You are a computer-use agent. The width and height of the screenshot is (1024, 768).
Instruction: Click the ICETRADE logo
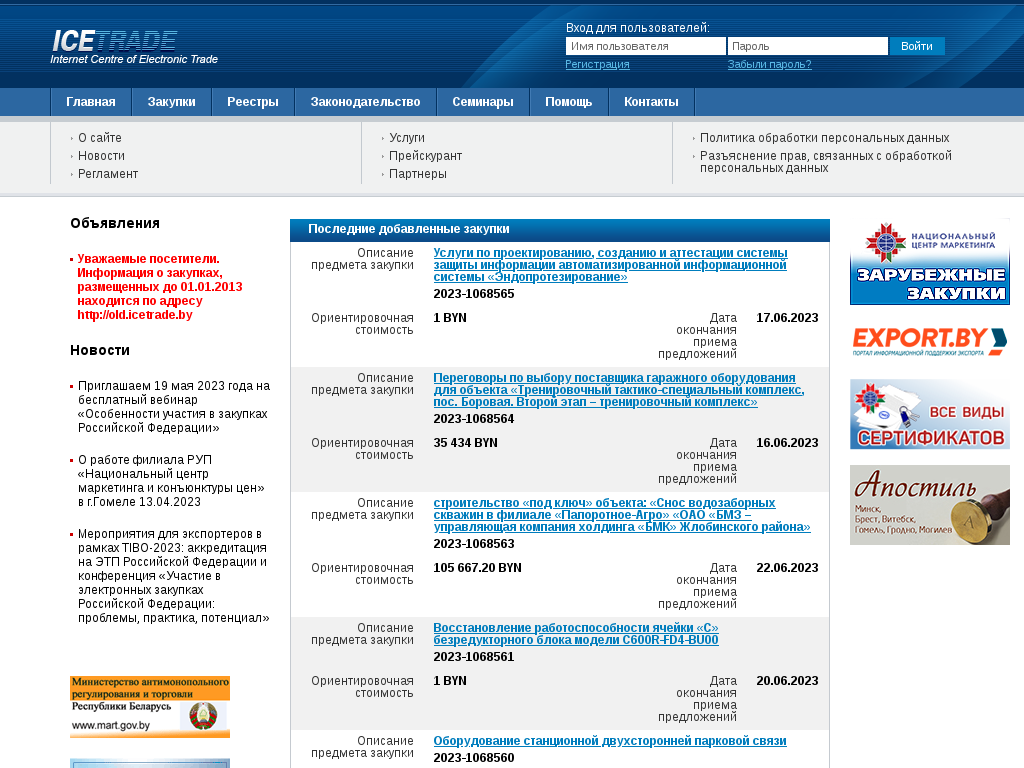click(134, 47)
